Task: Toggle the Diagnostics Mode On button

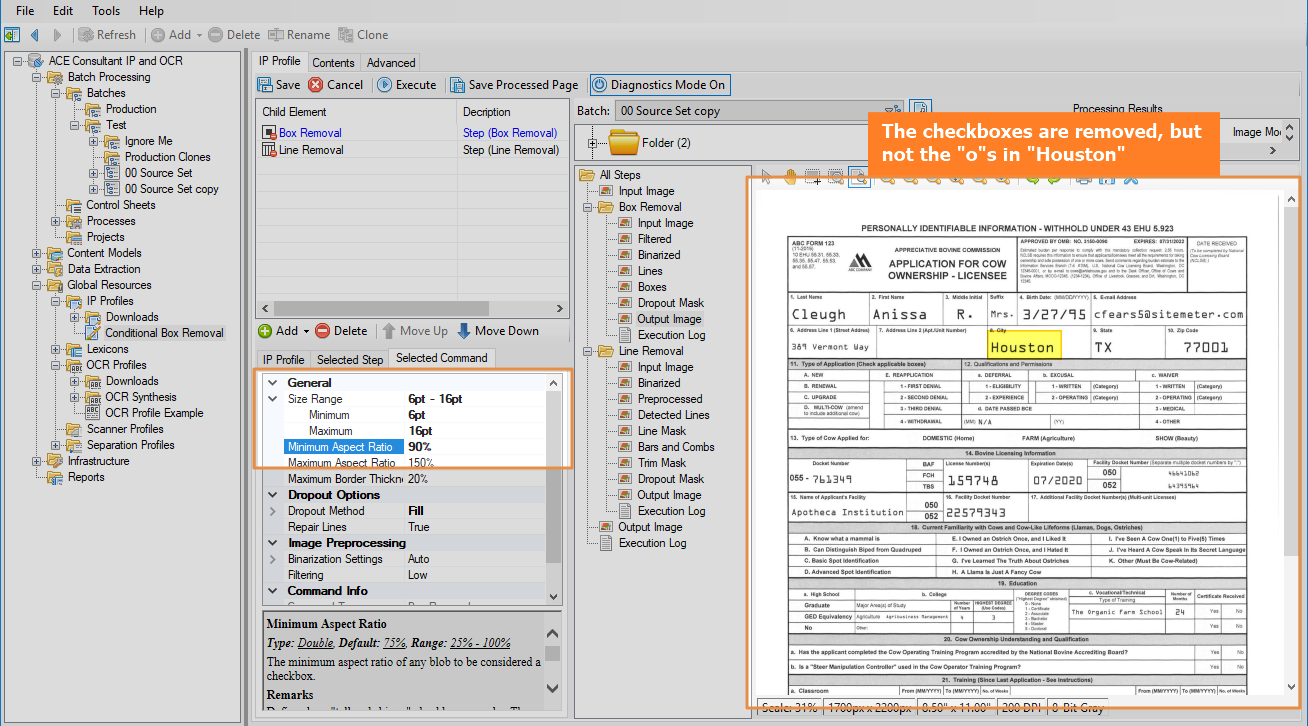Action: click(x=658, y=85)
